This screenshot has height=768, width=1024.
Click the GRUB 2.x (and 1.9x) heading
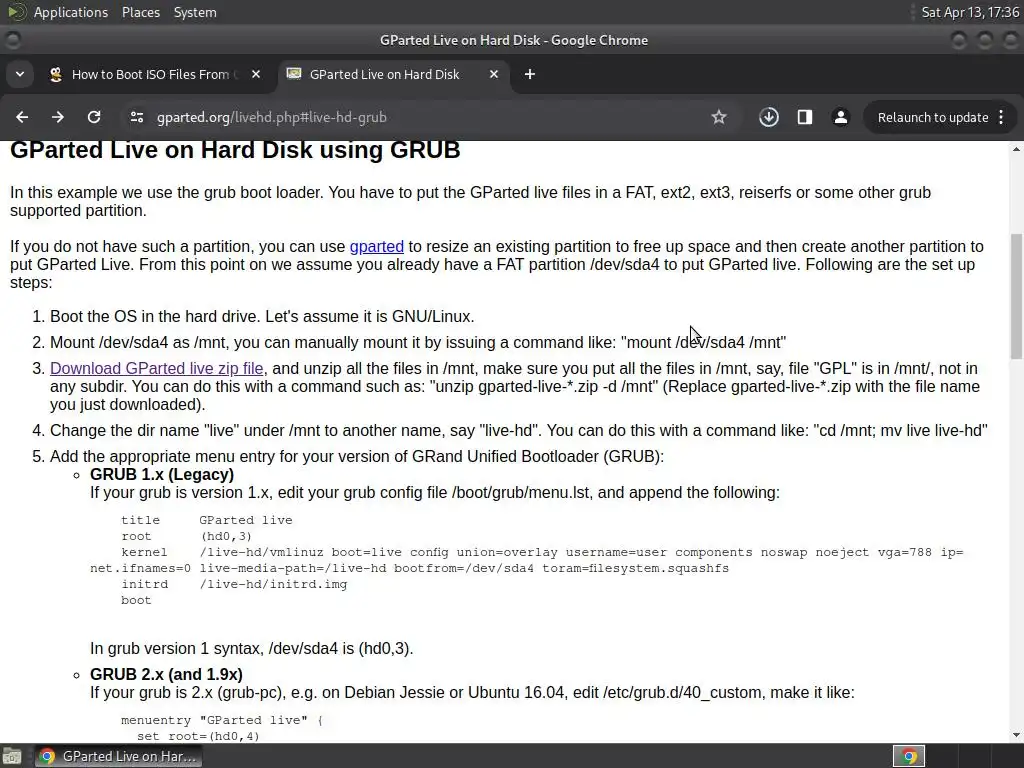pyautogui.click(x=167, y=674)
